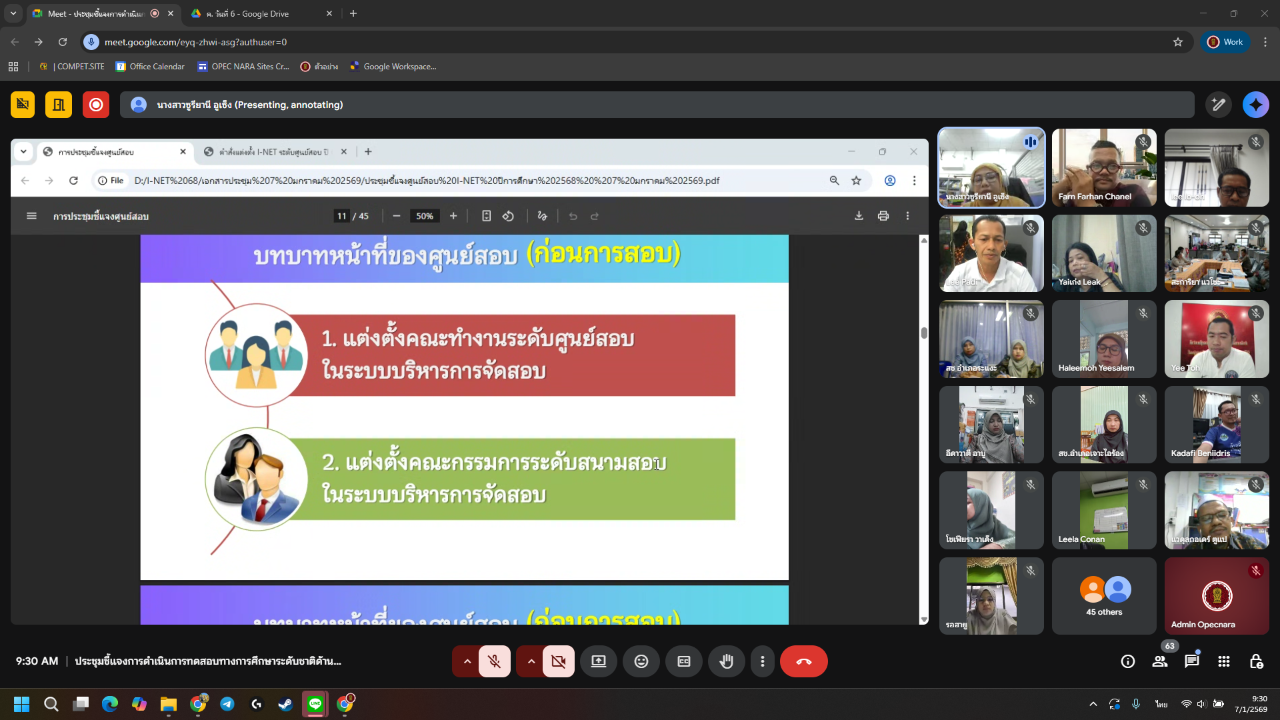Open host controls lock icon
The width and height of the screenshot is (1280, 720).
[1256, 661]
